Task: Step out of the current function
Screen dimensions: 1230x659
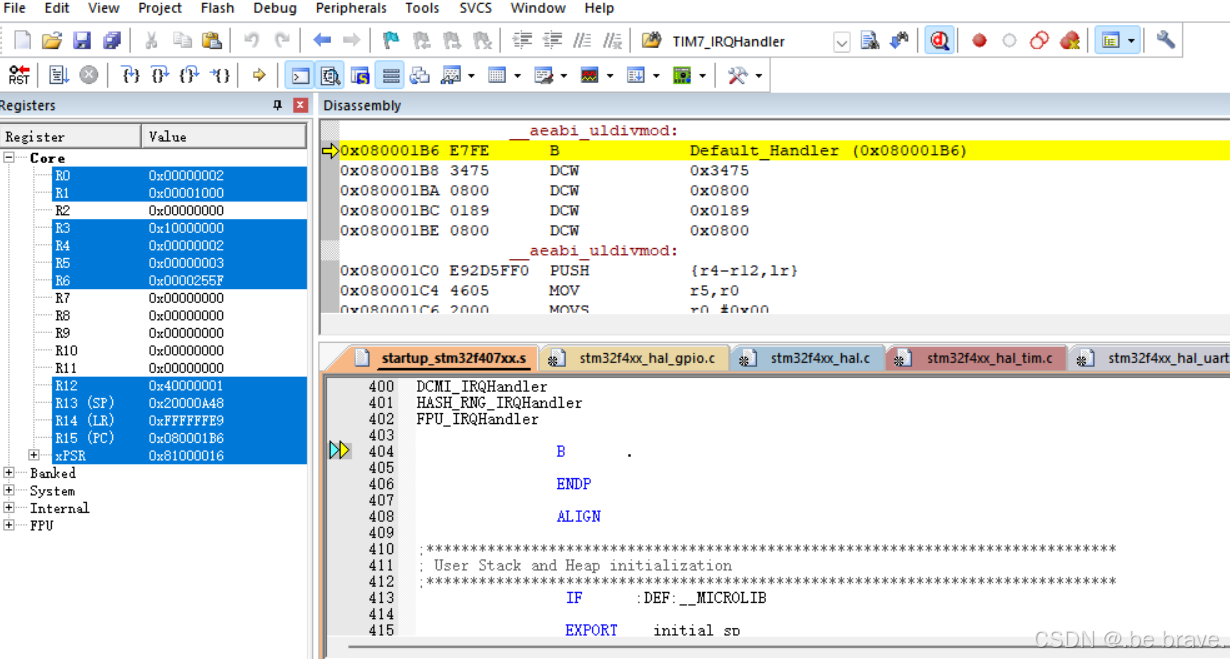Action: pos(189,74)
